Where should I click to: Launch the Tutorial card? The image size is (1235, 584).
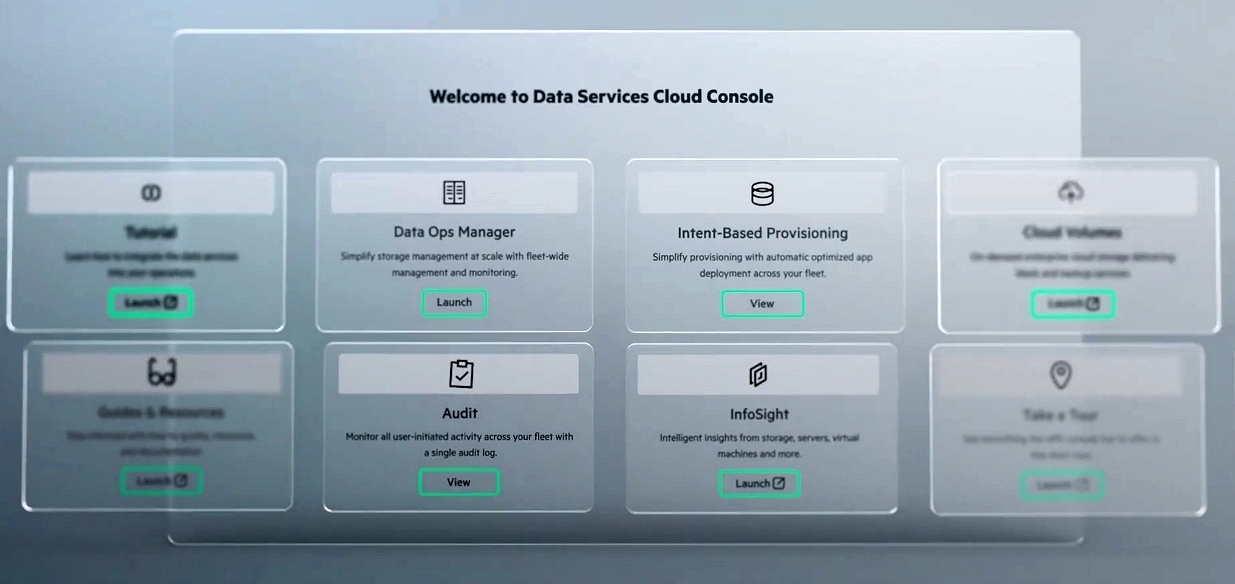pos(150,302)
